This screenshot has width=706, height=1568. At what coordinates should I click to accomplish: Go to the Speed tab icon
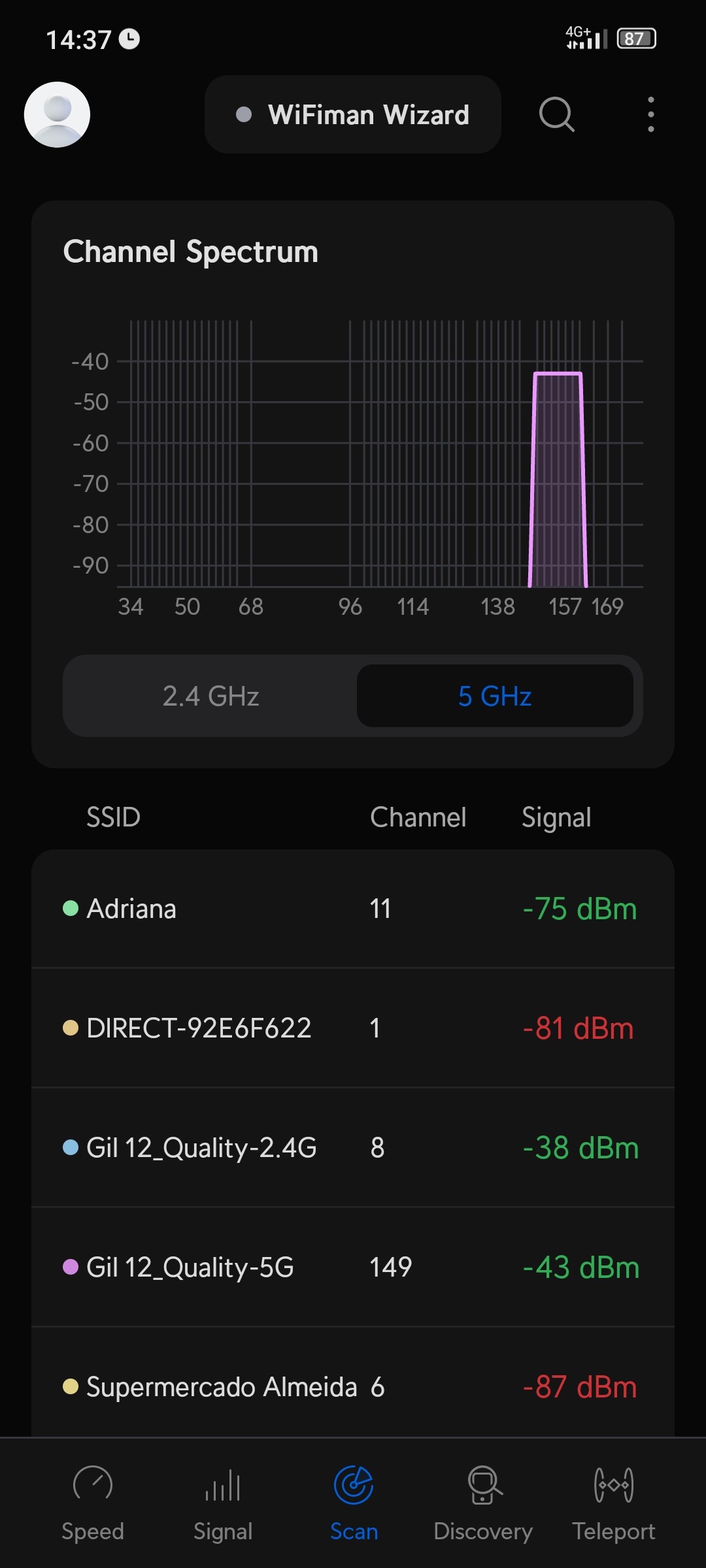(93, 1485)
